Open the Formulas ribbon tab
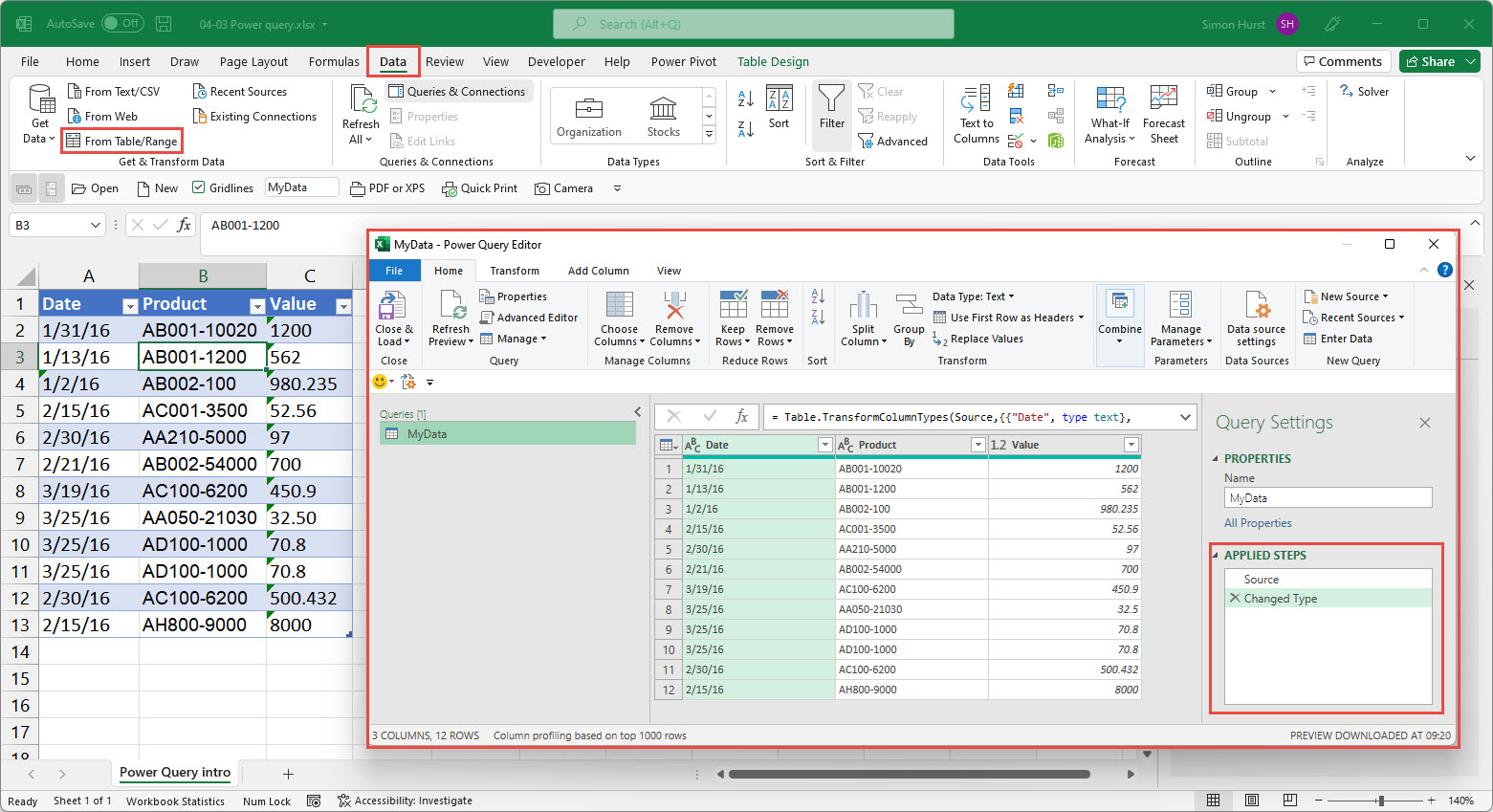This screenshot has height=812, width=1493. point(334,62)
